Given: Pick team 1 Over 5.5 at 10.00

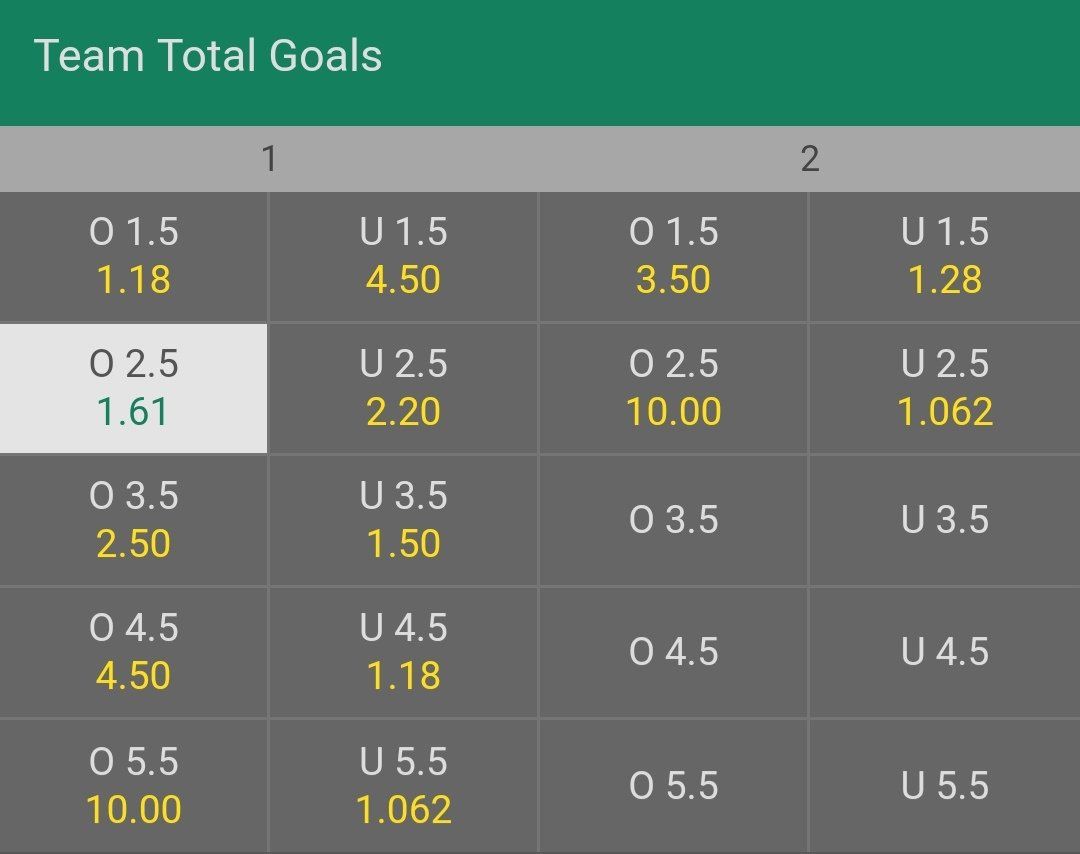Looking at the screenshot, I should [134, 786].
